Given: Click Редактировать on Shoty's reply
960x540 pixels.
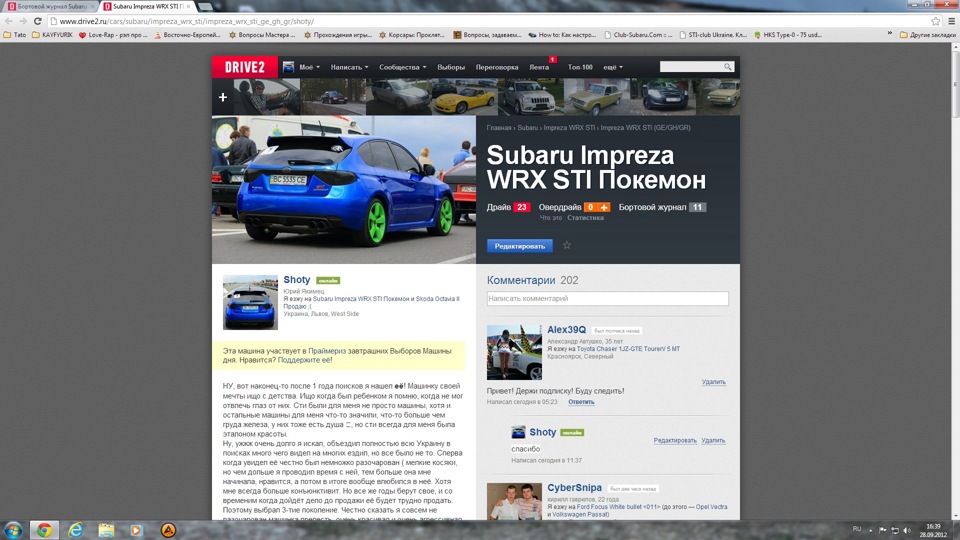Looking at the screenshot, I should [675, 441].
